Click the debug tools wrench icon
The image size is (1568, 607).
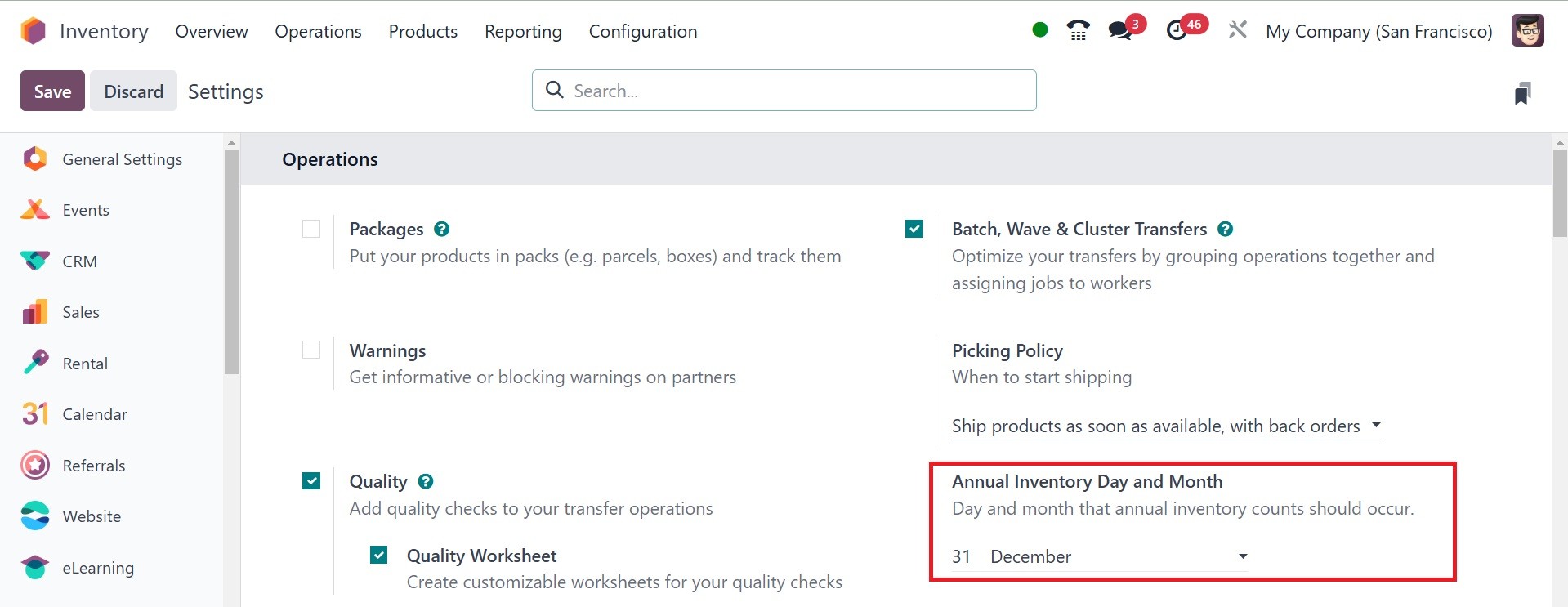(x=1237, y=31)
